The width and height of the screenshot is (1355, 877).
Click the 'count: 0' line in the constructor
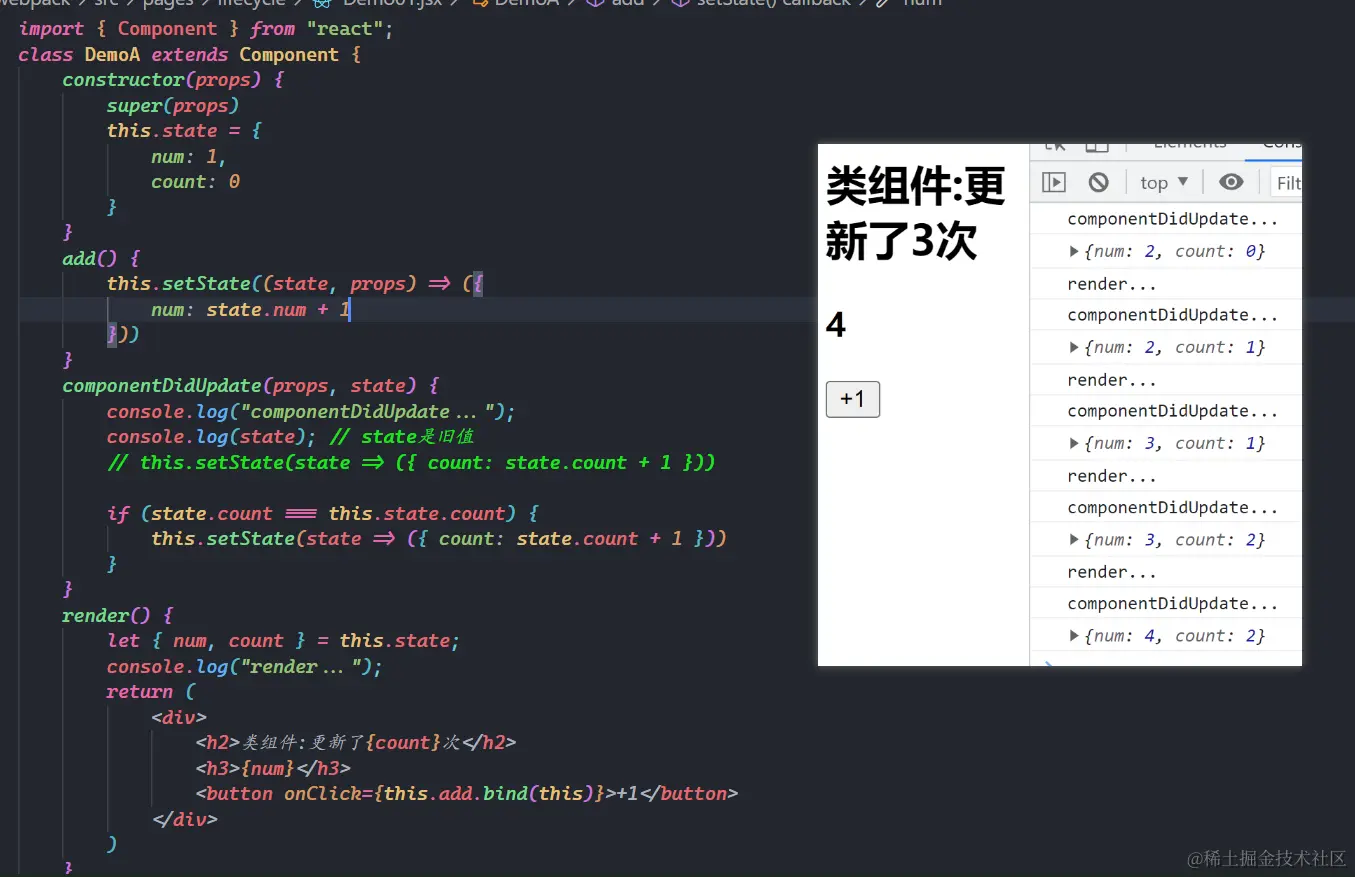pyautogui.click(x=196, y=182)
